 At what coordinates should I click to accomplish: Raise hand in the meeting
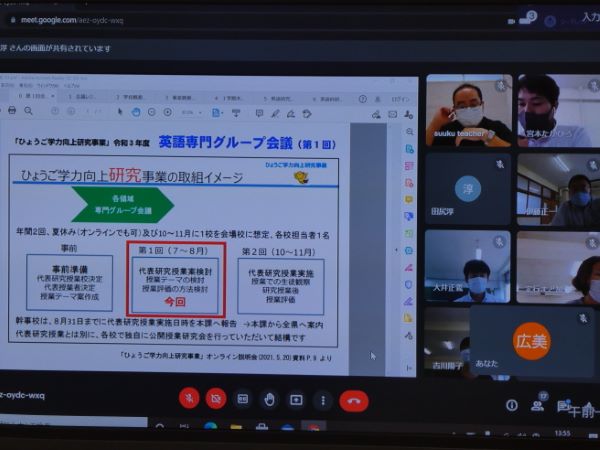[269, 400]
